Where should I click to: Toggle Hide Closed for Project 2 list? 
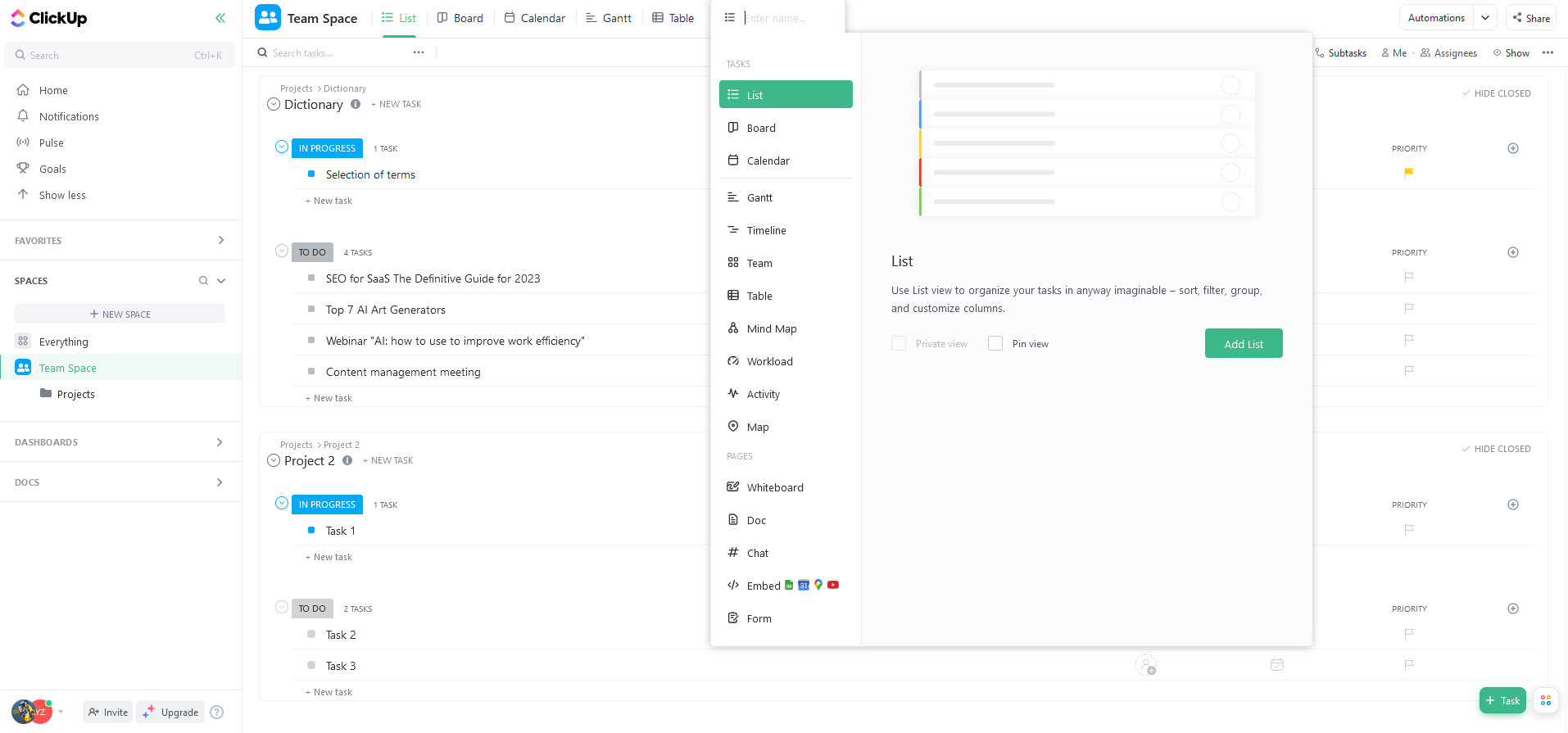click(1496, 449)
